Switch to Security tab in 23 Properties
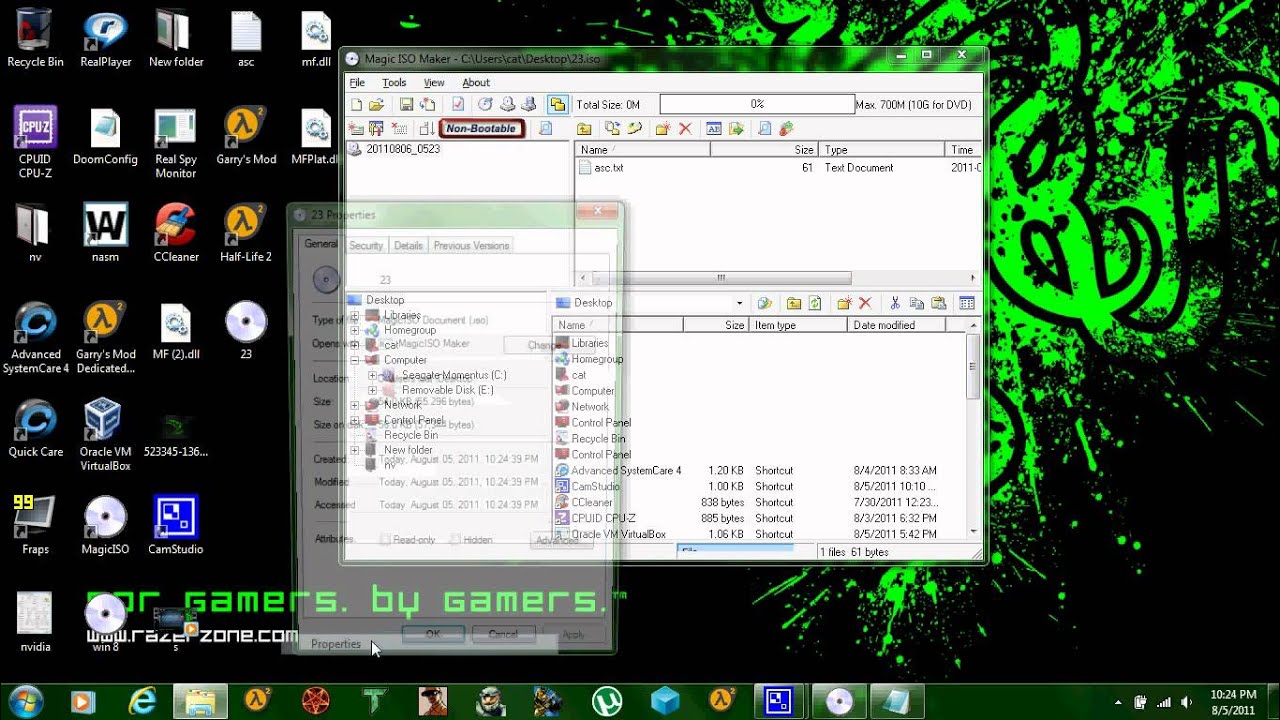The width and height of the screenshot is (1280, 720). coord(366,245)
